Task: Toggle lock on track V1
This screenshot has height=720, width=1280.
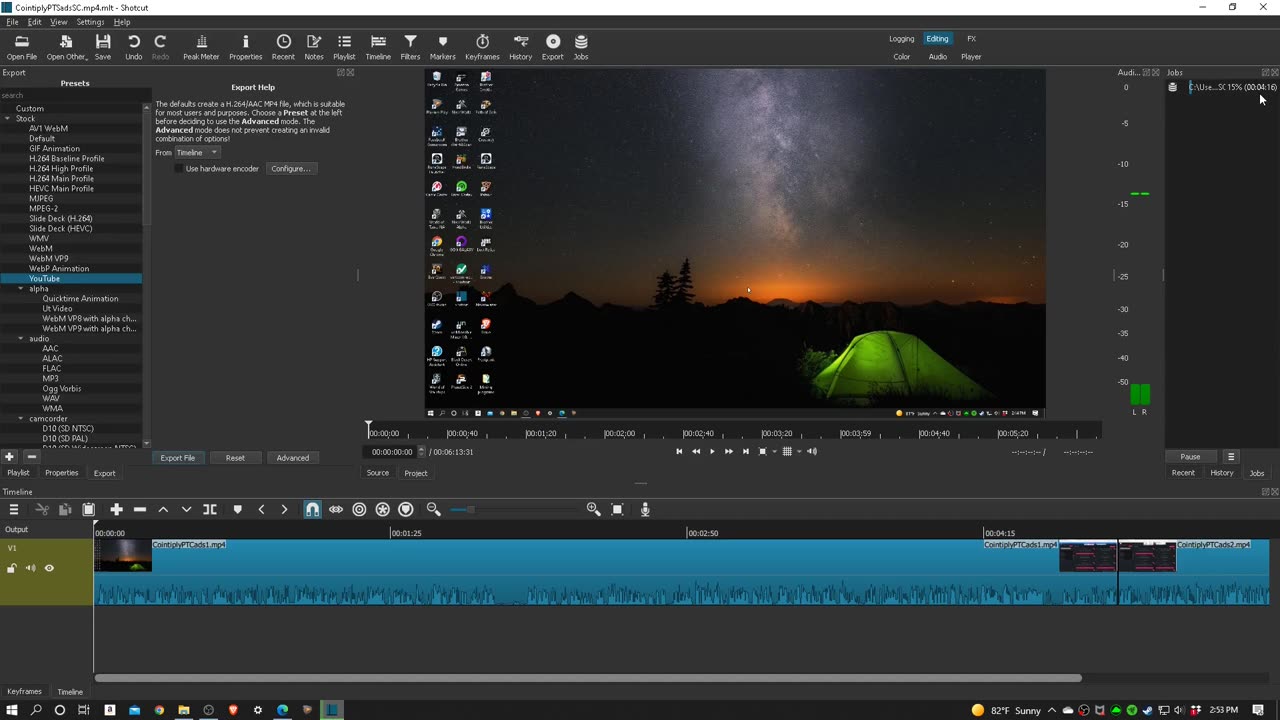Action: pos(12,568)
